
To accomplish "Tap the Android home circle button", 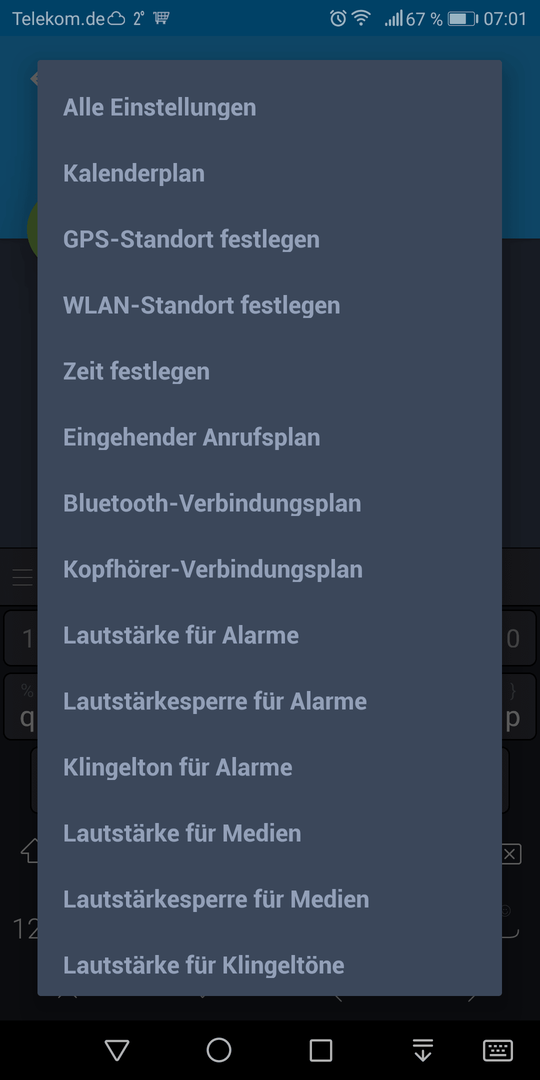I will [x=219, y=1050].
